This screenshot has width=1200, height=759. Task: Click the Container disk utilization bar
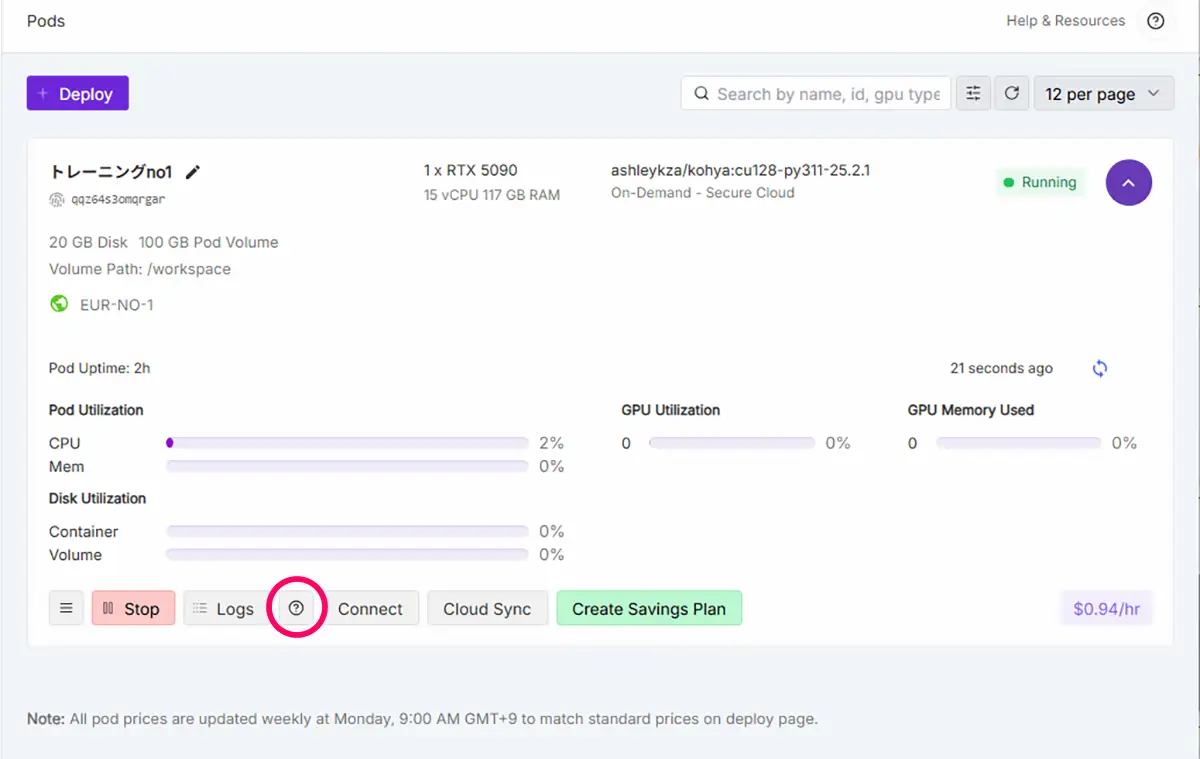pyautogui.click(x=347, y=531)
